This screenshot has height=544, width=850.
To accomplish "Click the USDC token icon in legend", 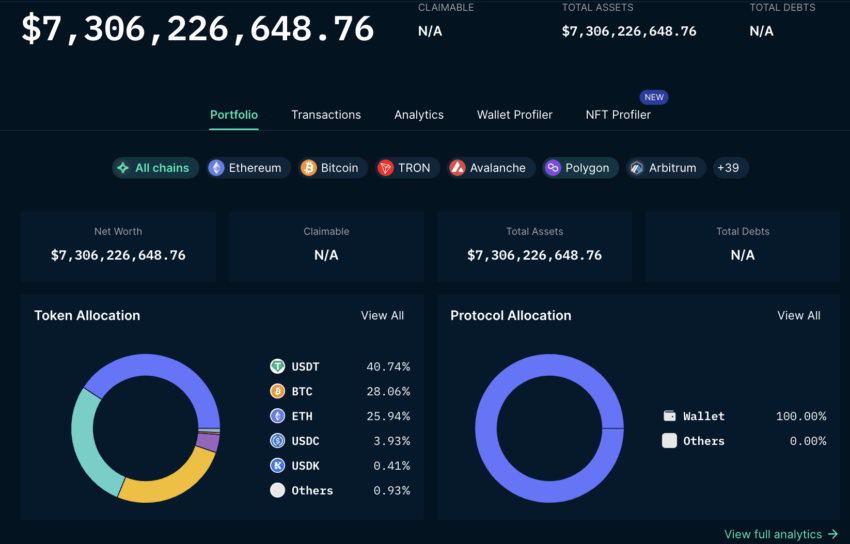I will [277, 441].
